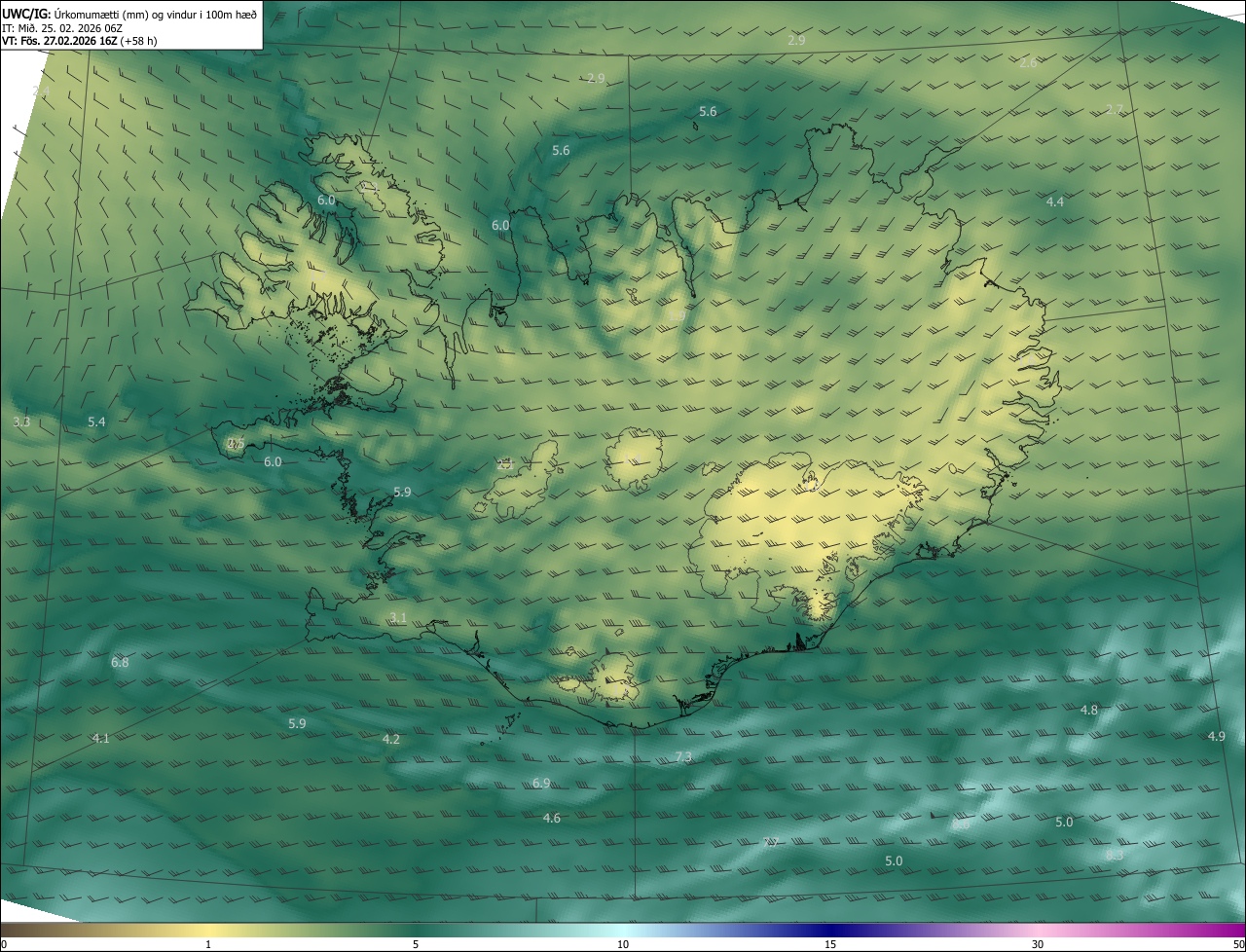
Task: Pick the '30' tick on the color scale
Action: tap(1038, 944)
